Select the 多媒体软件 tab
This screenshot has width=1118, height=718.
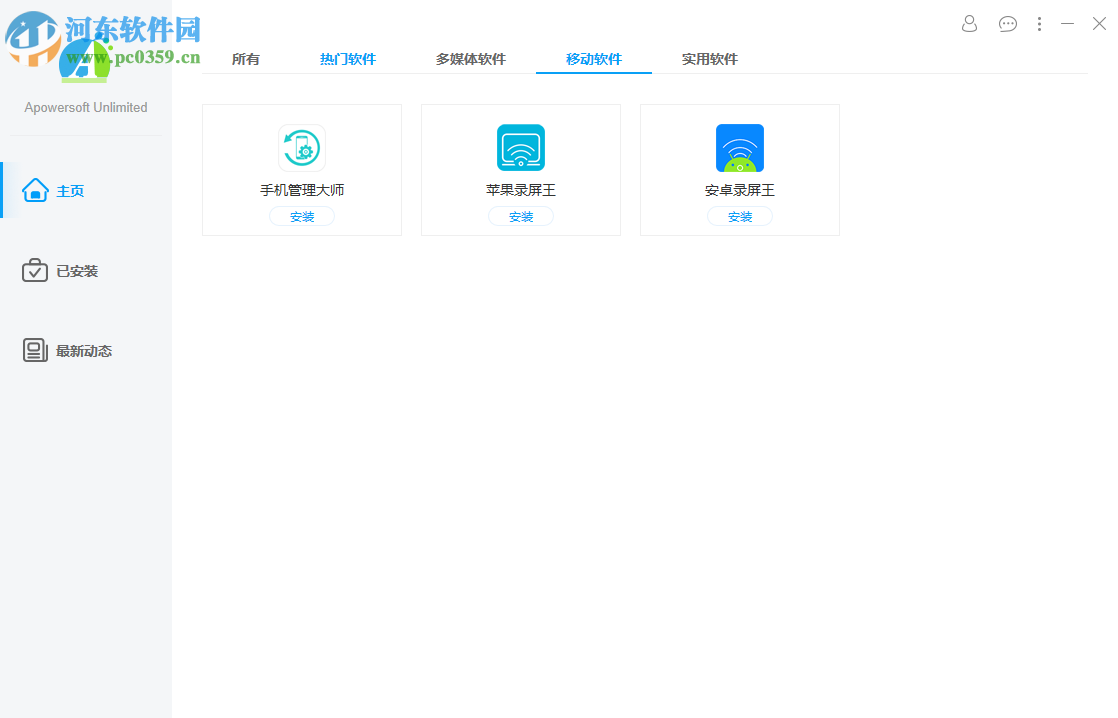pos(470,59)
